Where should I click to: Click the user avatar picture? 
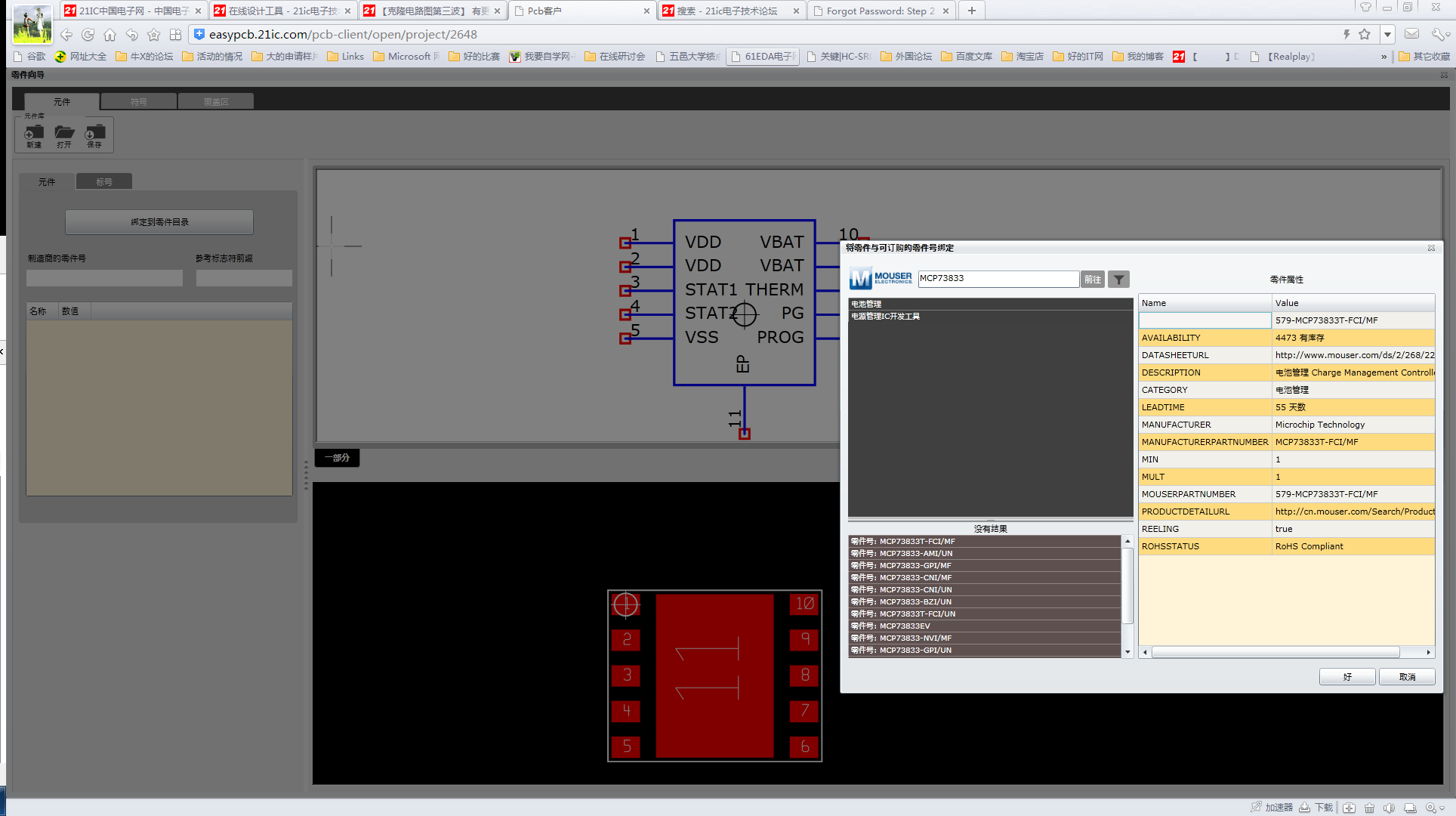[x=32, y=24]
